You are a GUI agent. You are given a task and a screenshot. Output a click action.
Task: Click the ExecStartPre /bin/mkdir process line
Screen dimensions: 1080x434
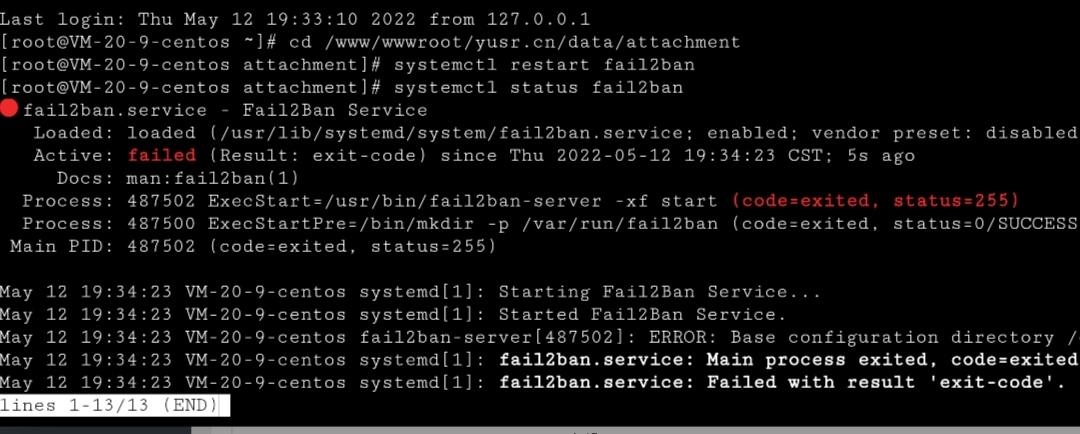click(x=550, y=223)
